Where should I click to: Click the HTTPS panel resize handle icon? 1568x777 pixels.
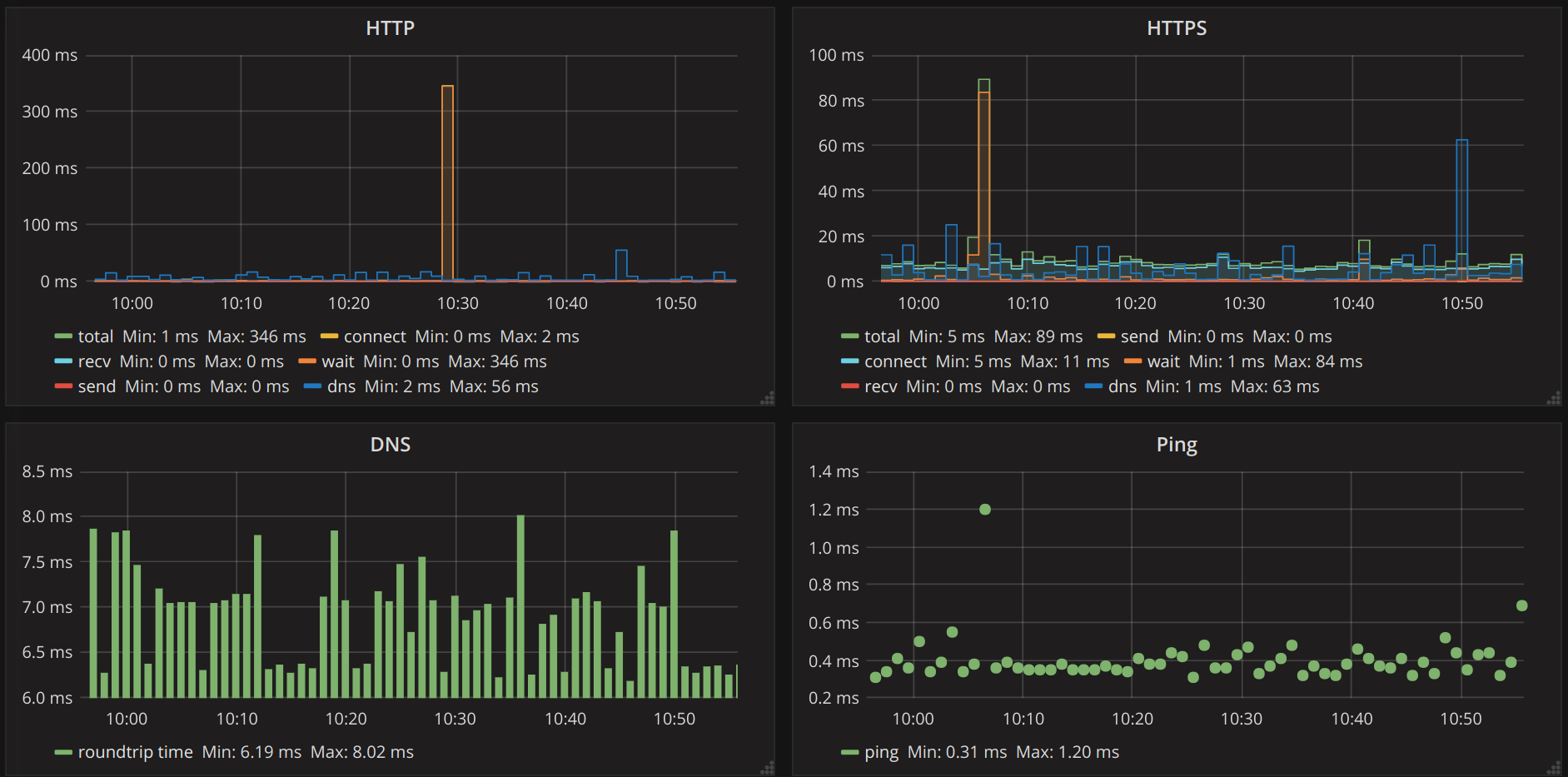pos(1554,398)
